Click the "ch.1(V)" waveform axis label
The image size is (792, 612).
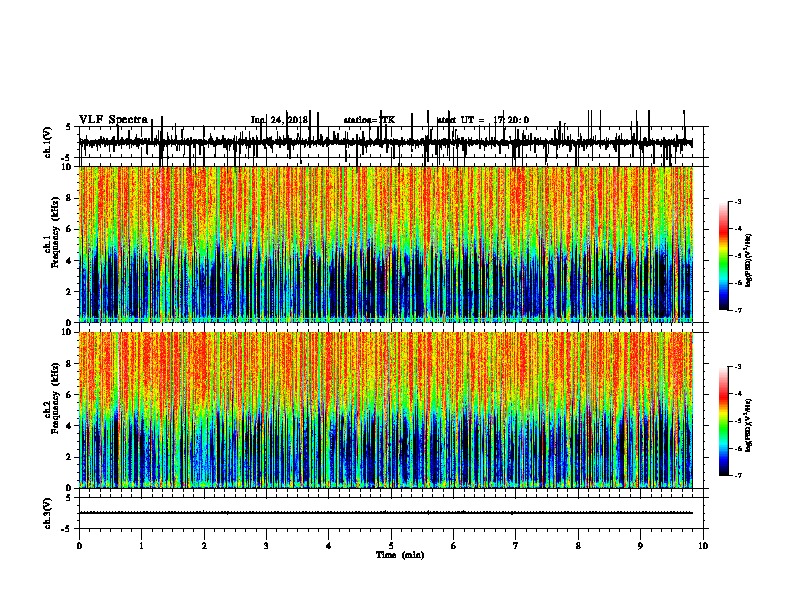pyautogui.click(x=47, y=142)
